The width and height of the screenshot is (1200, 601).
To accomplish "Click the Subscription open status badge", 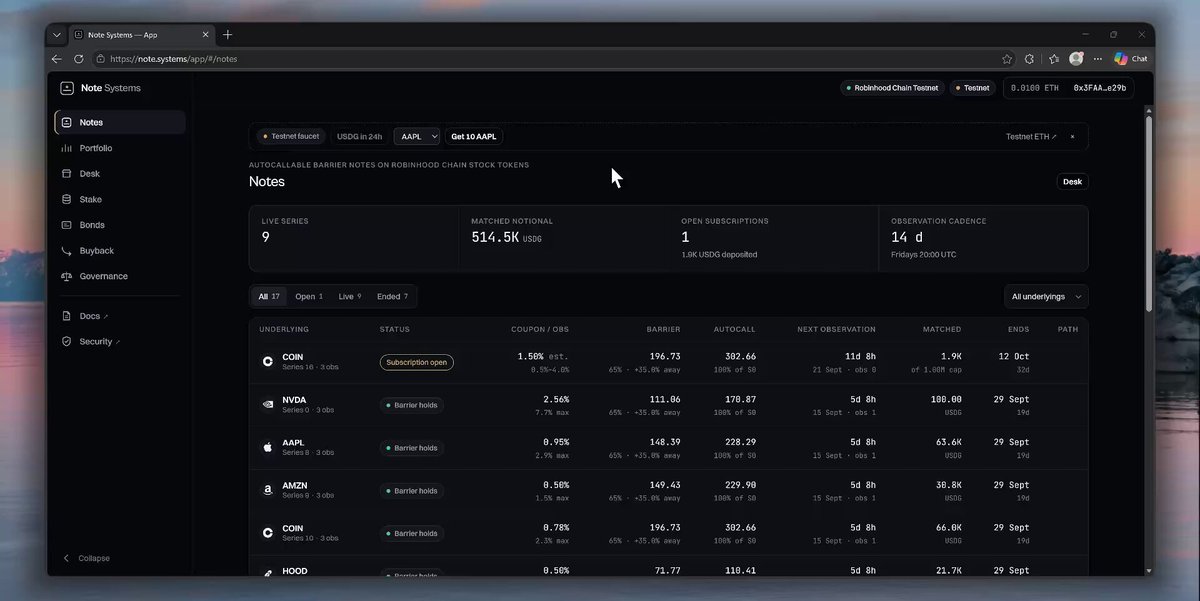I will (x=417, y=362).
